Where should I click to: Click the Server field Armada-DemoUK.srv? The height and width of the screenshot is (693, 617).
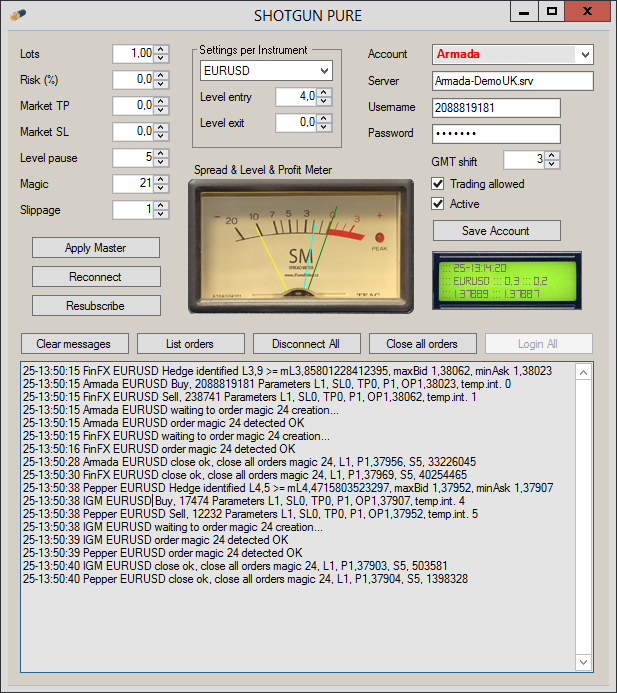click(513, 81)
